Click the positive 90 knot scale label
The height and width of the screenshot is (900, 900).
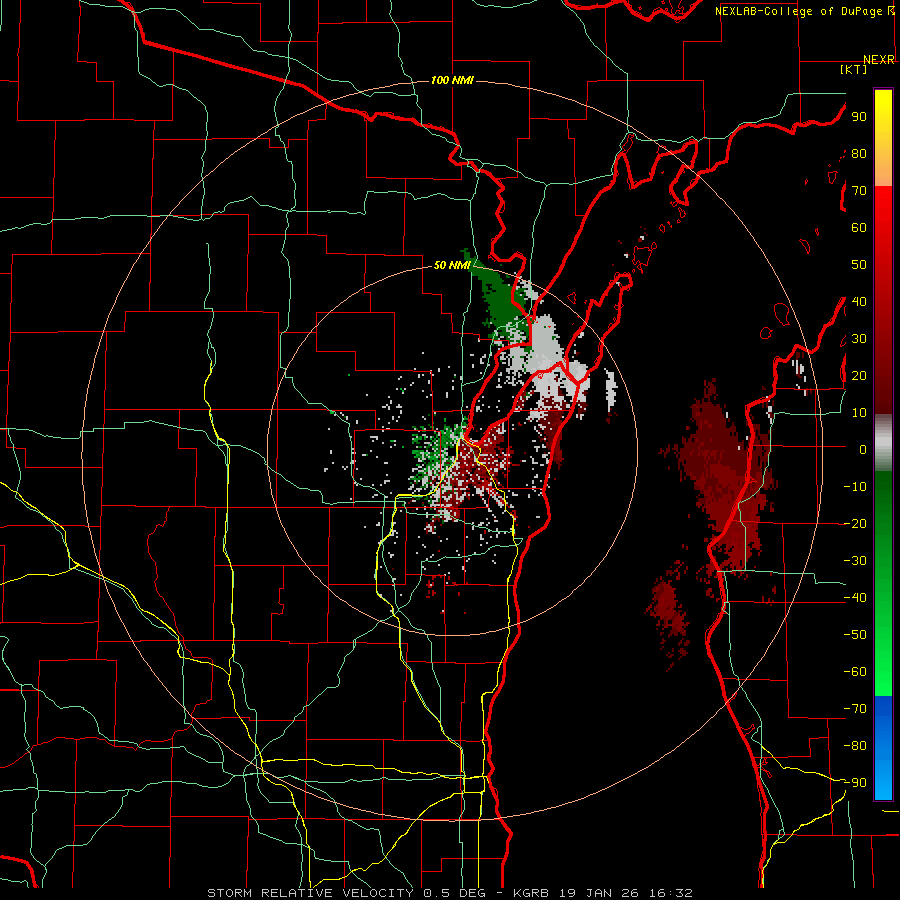click(859, 117)
